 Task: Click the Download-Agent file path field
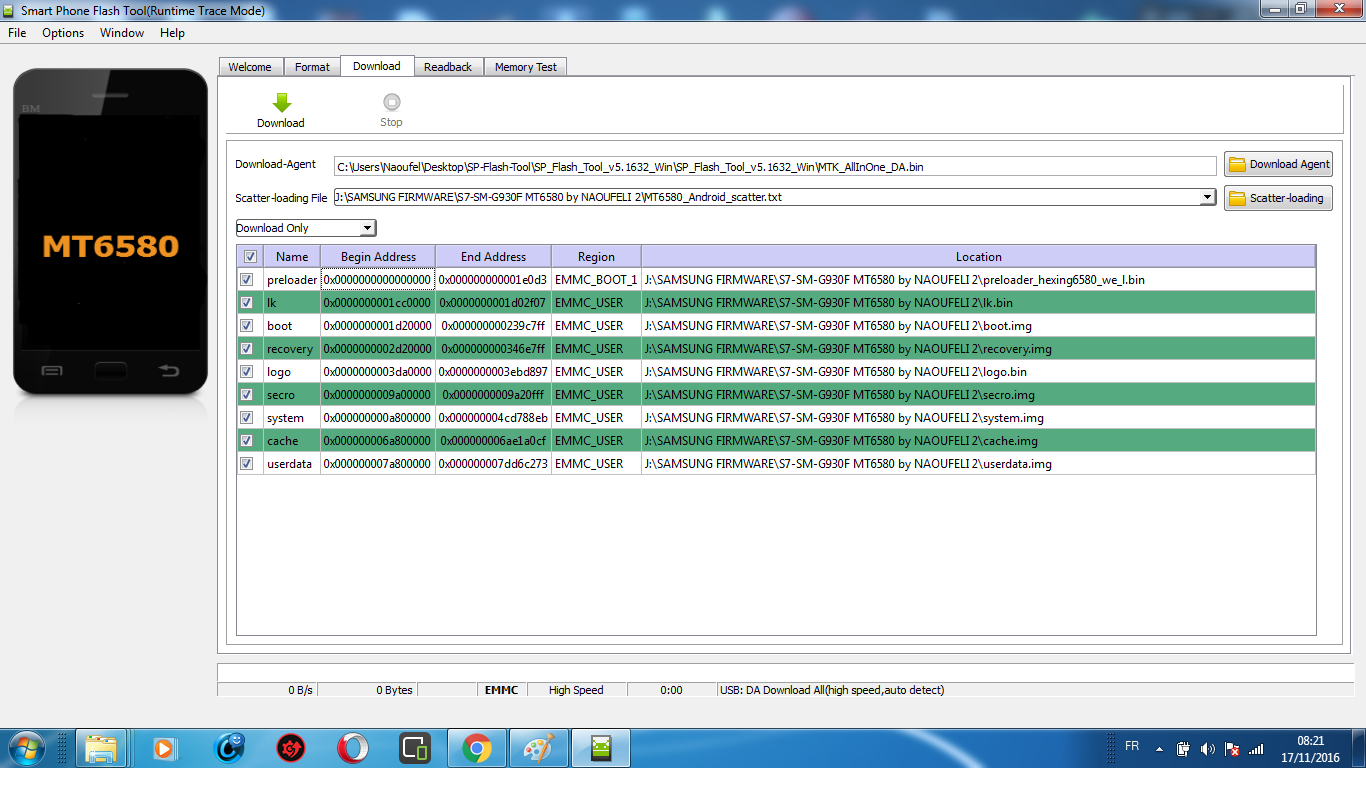tap(774, 166)
